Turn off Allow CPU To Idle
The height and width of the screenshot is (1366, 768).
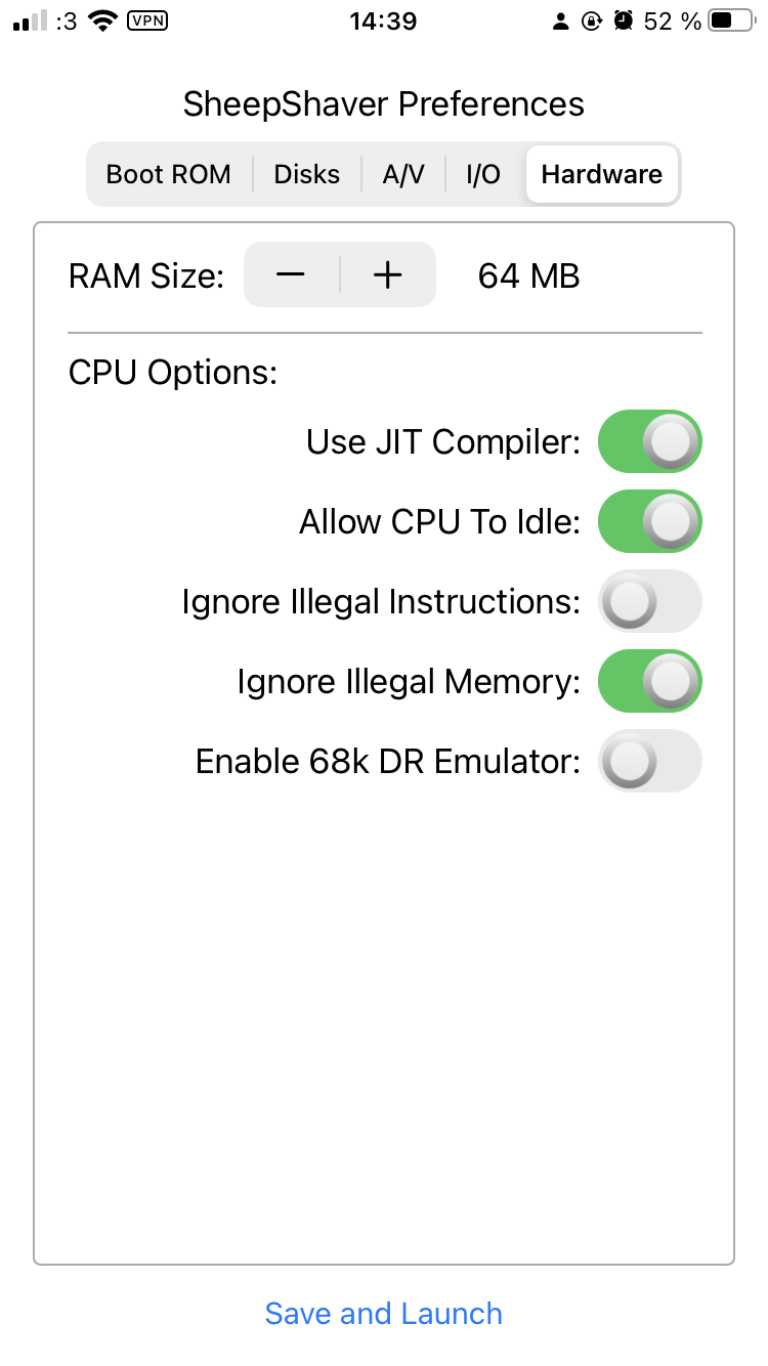(650, 521)
